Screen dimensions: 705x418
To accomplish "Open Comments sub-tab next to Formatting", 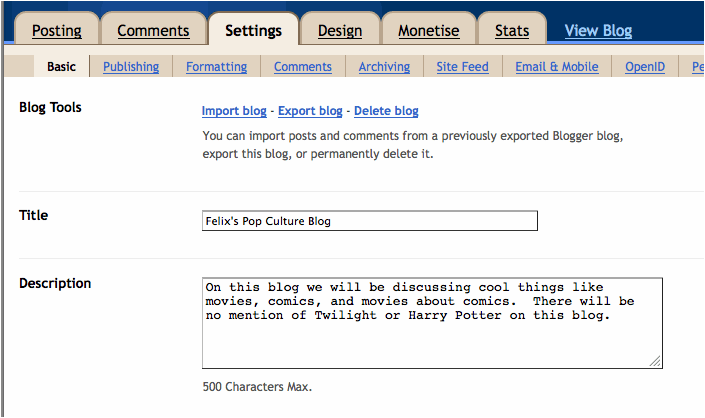I will coord(302,67).
